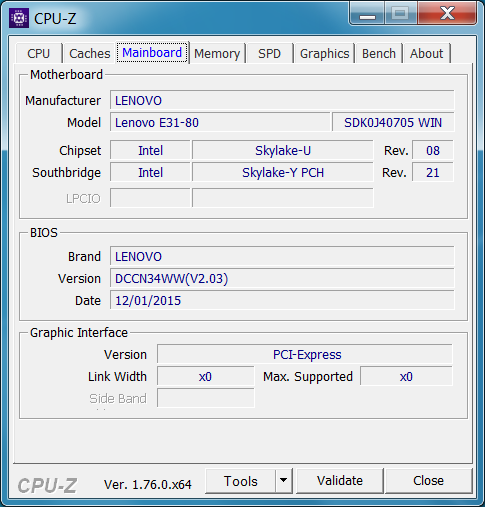This screenshot has height=507, width=485.
Task: Show the About tab
Action: coord(427,53)
